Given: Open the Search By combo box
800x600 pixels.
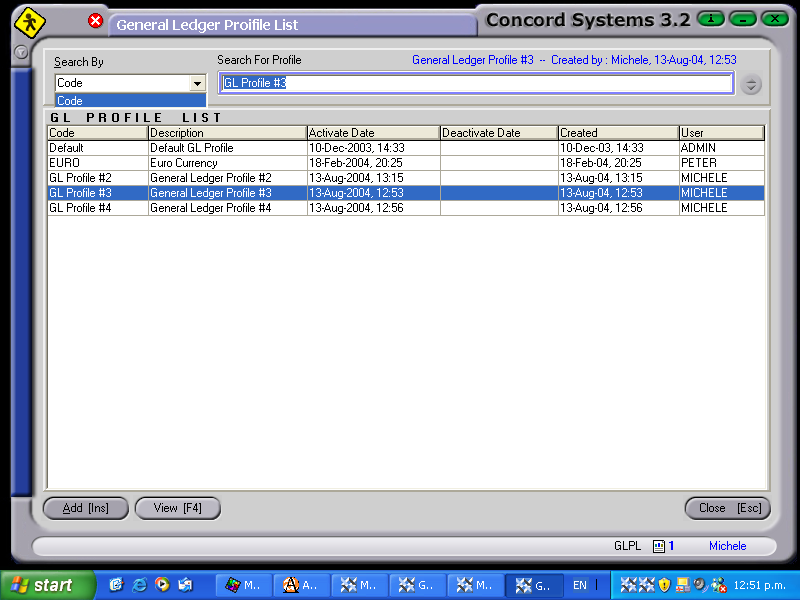Looking at the screenshot, I should 195,83.
